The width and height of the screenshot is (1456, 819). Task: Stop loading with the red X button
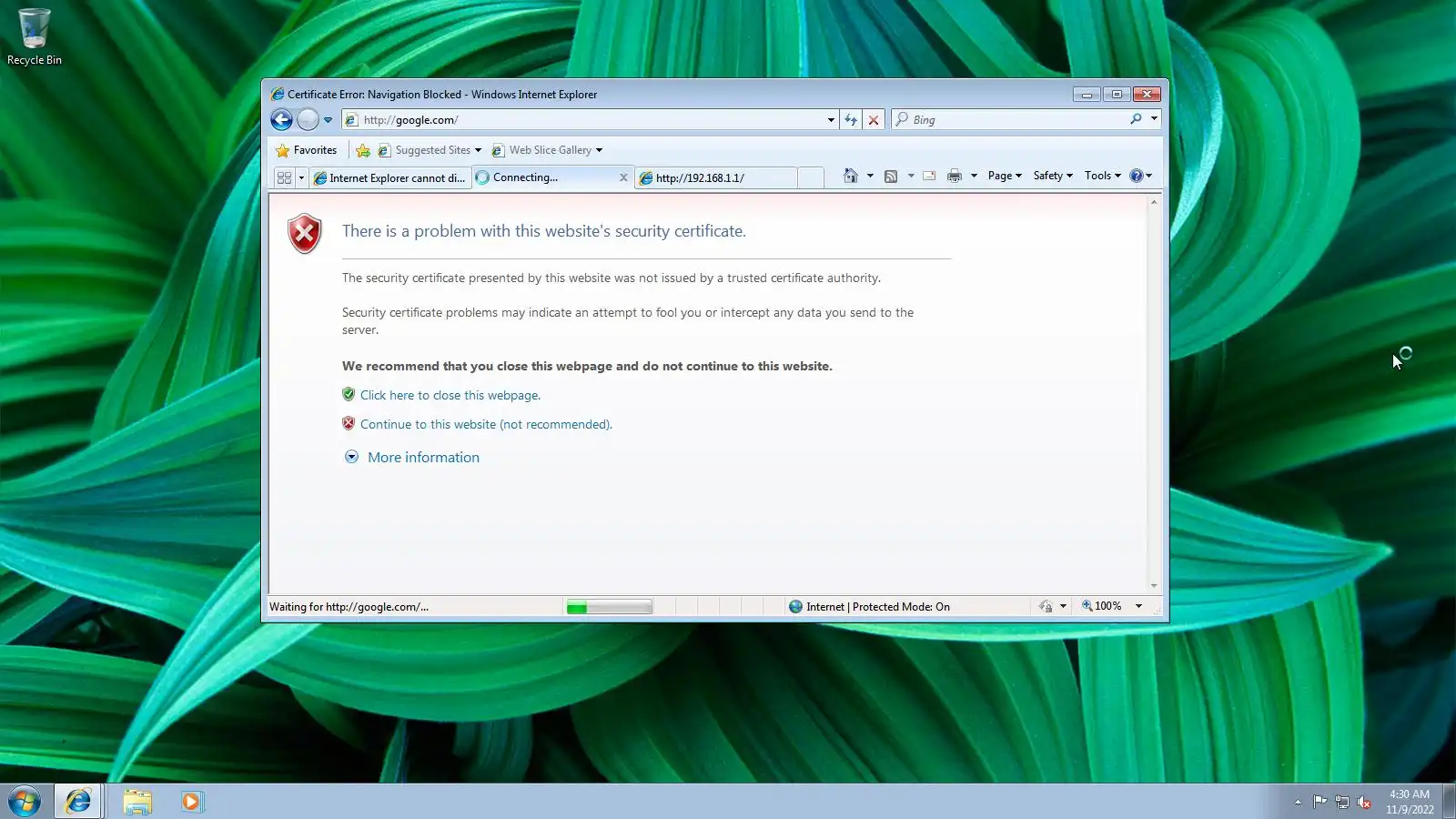pos(874,120)
